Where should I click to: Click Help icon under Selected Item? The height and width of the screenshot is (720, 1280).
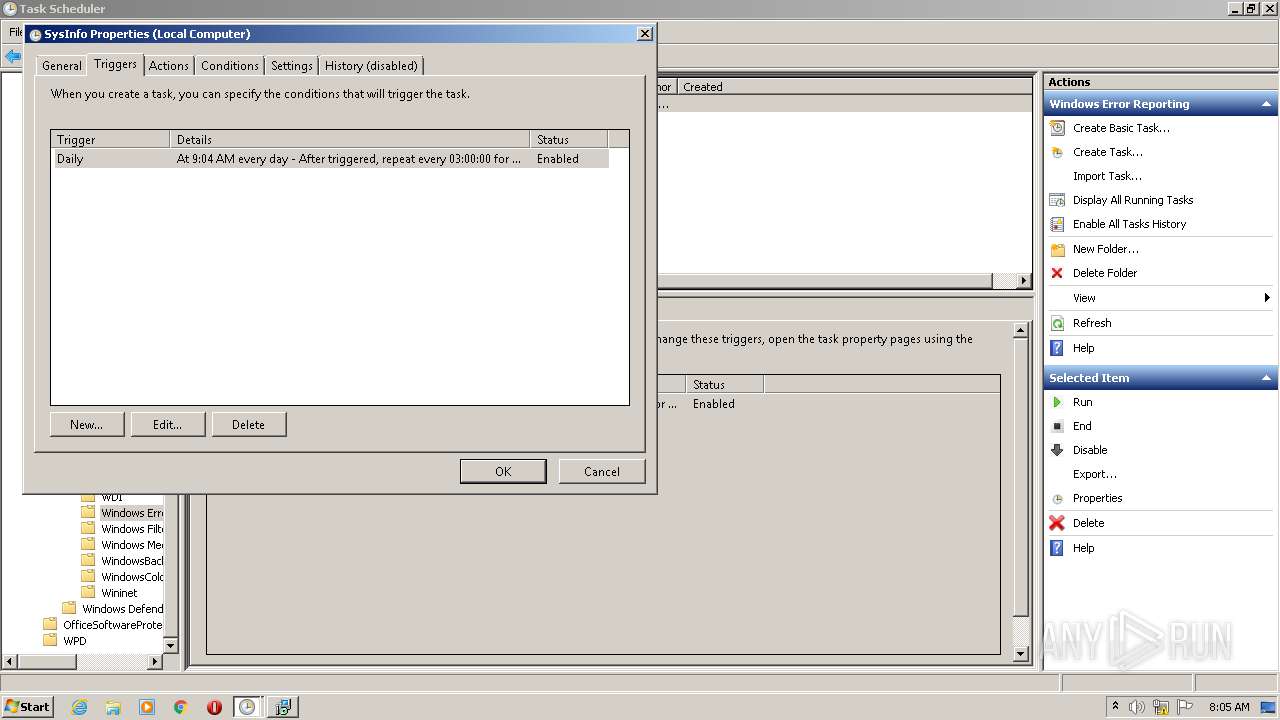tap(1057, 548)
